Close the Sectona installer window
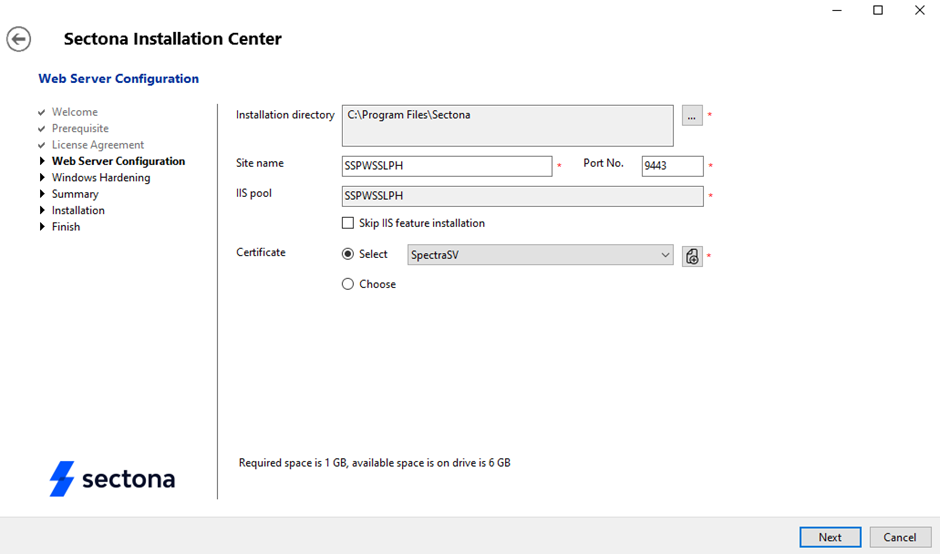The height and width of the screenshot is (554, 940). tap(919, 11)
